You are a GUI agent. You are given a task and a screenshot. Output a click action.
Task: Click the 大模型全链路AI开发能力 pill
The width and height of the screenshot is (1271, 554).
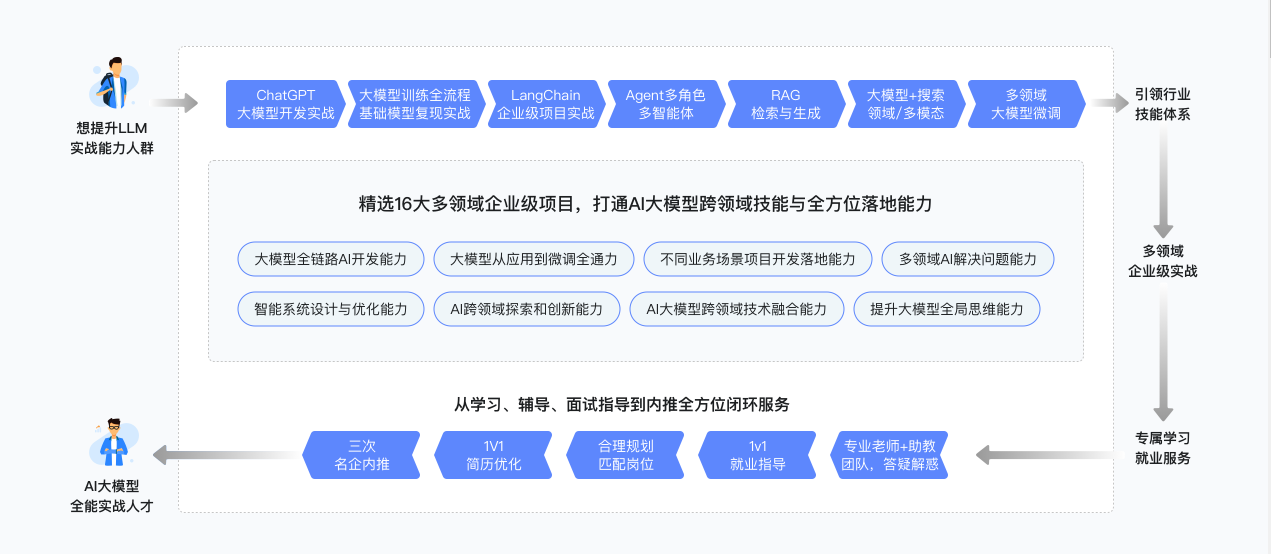point(331,259)
